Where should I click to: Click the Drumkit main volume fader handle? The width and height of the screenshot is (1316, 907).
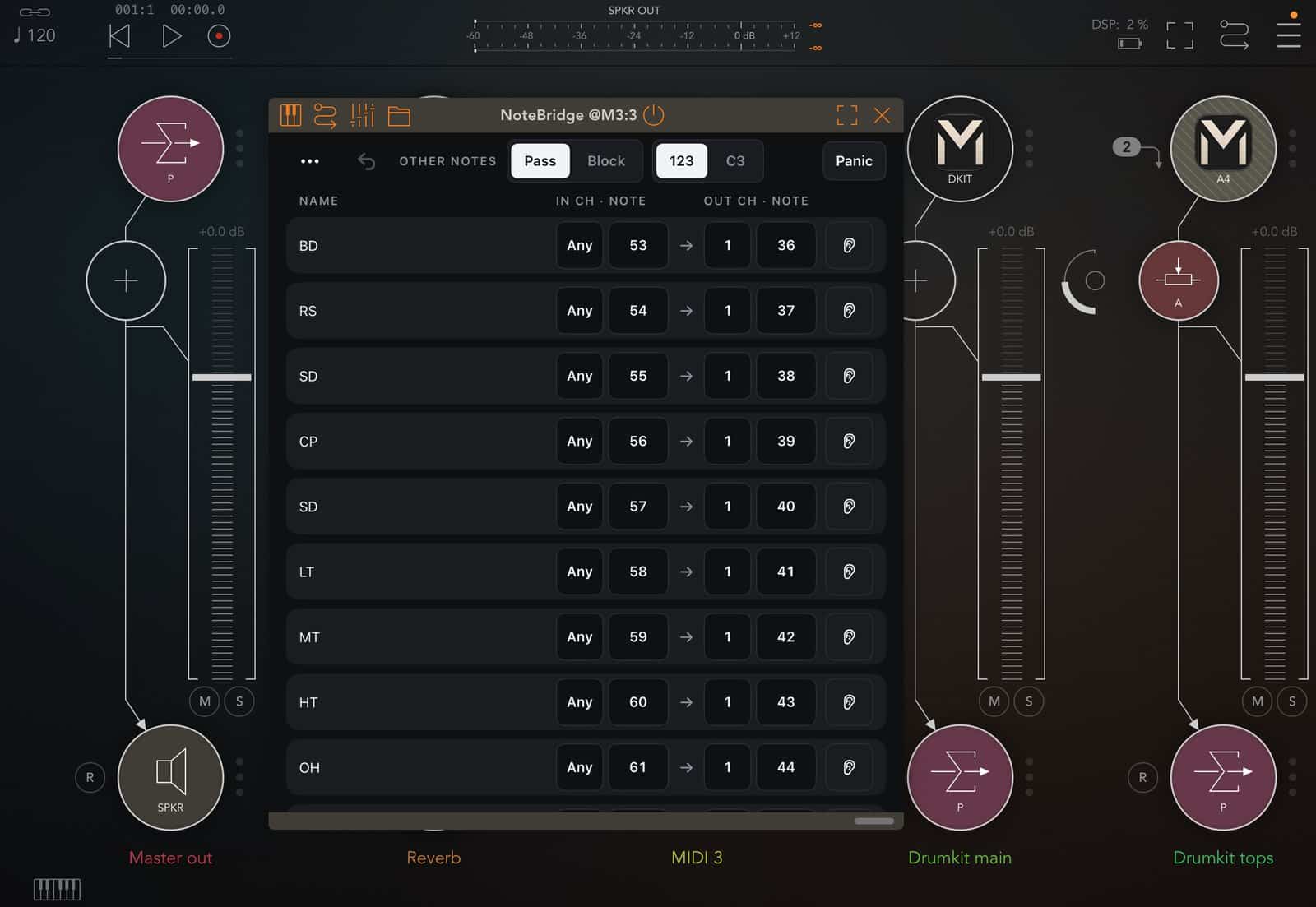tap(1011, 377)
